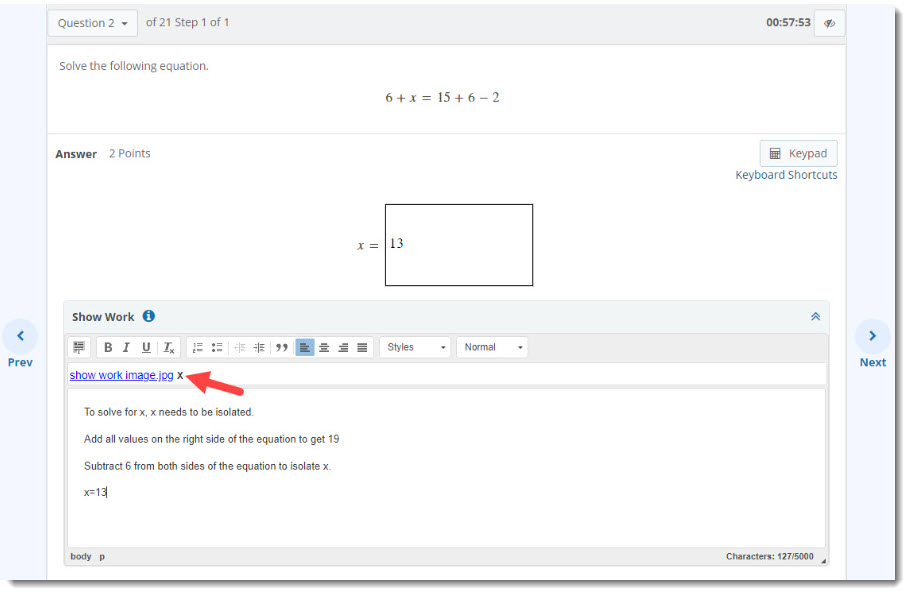The height and width of the screenshot is (595, 910).
Task: Justify the paragraph text
Action: click(362, 348)
